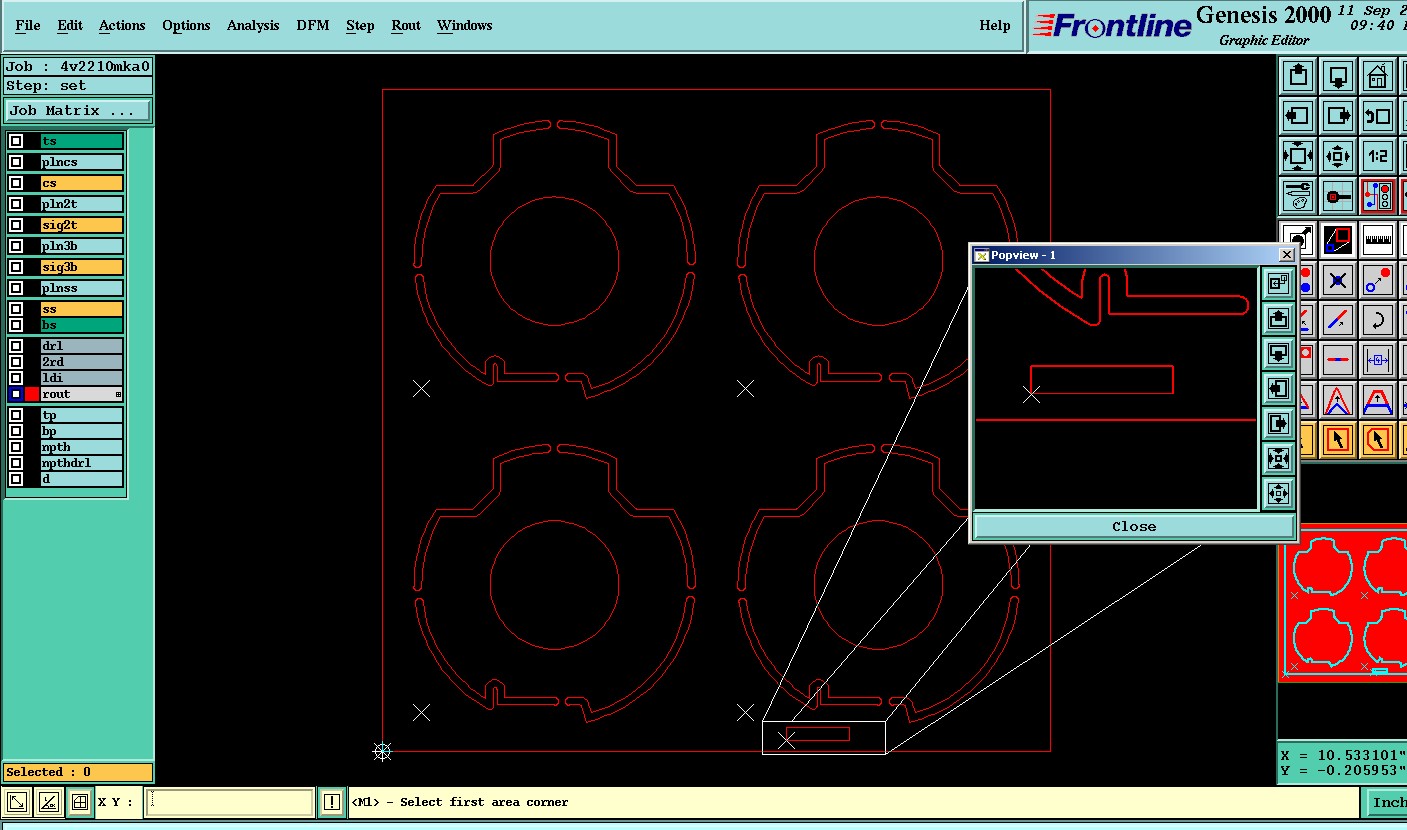Click the Close button in Popview window
The width and height of the screenshot is (1407, 830).
[x=1134, y=526]
